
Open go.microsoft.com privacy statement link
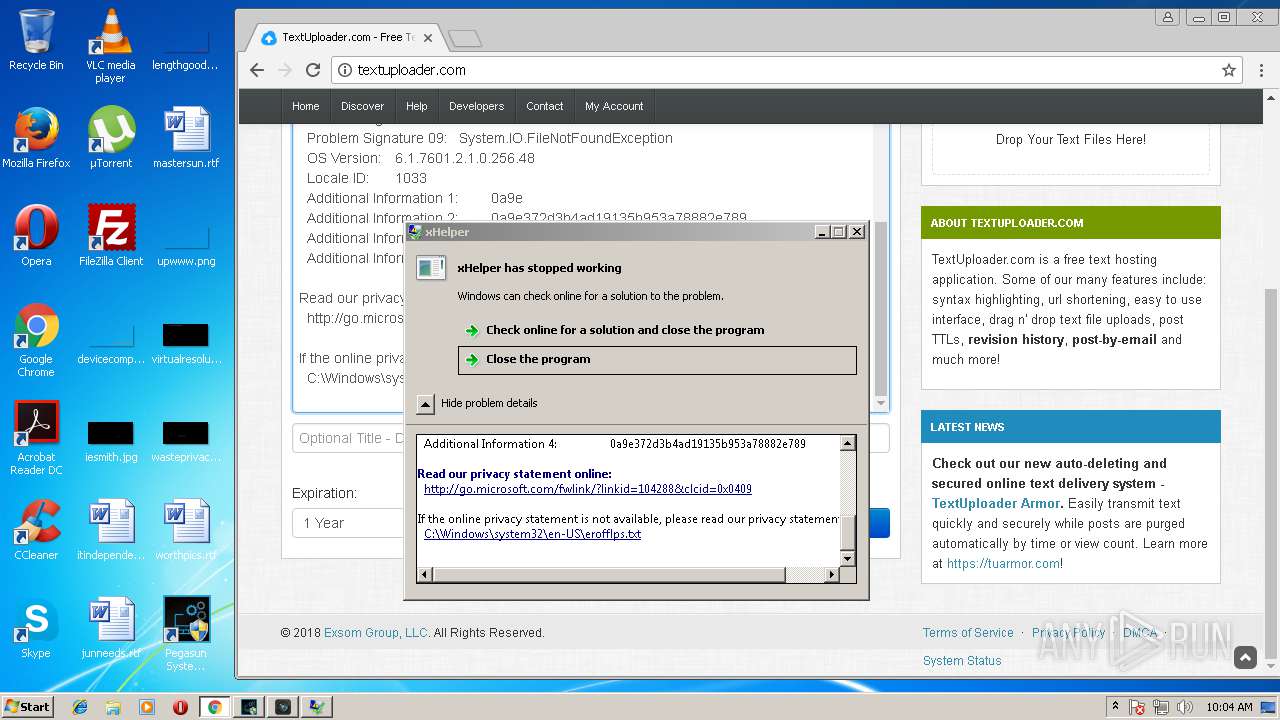pos(588,490)
